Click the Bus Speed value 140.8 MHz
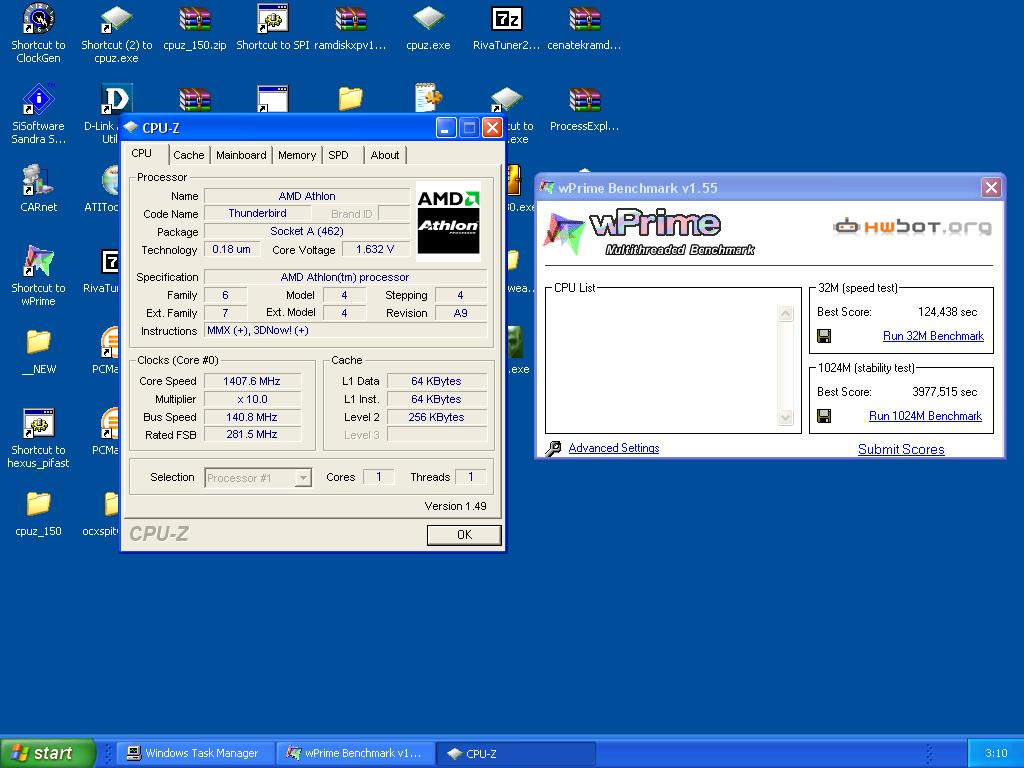The height and width of the screenshot is (768, 1024). click(x=252, y=417)
